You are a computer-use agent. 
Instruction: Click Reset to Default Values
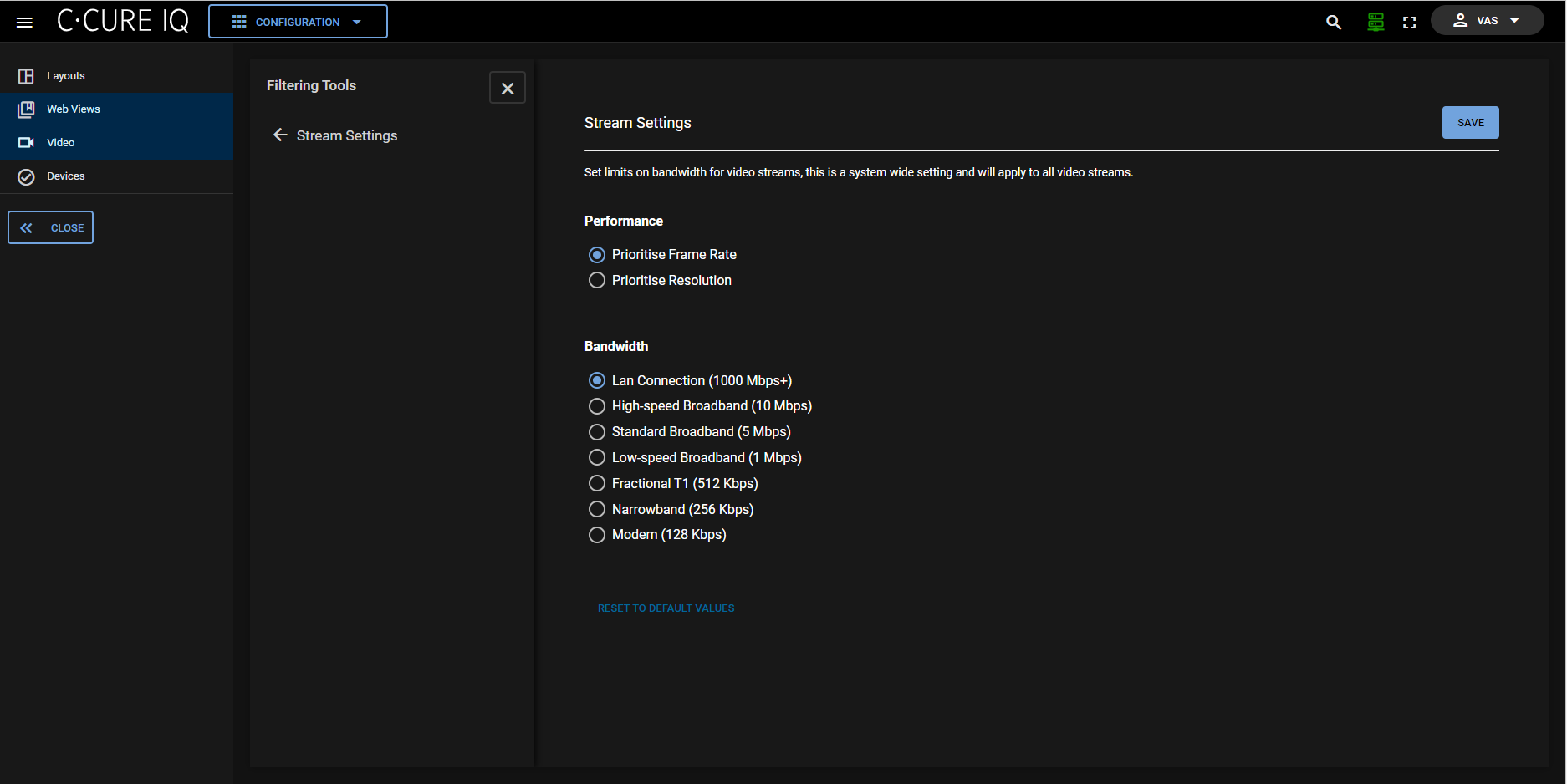[666, 608]
